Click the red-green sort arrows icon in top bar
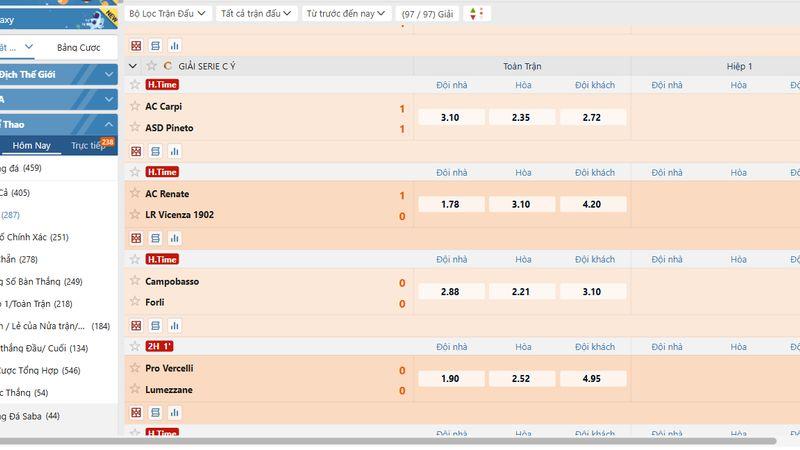 click(475, 13)
